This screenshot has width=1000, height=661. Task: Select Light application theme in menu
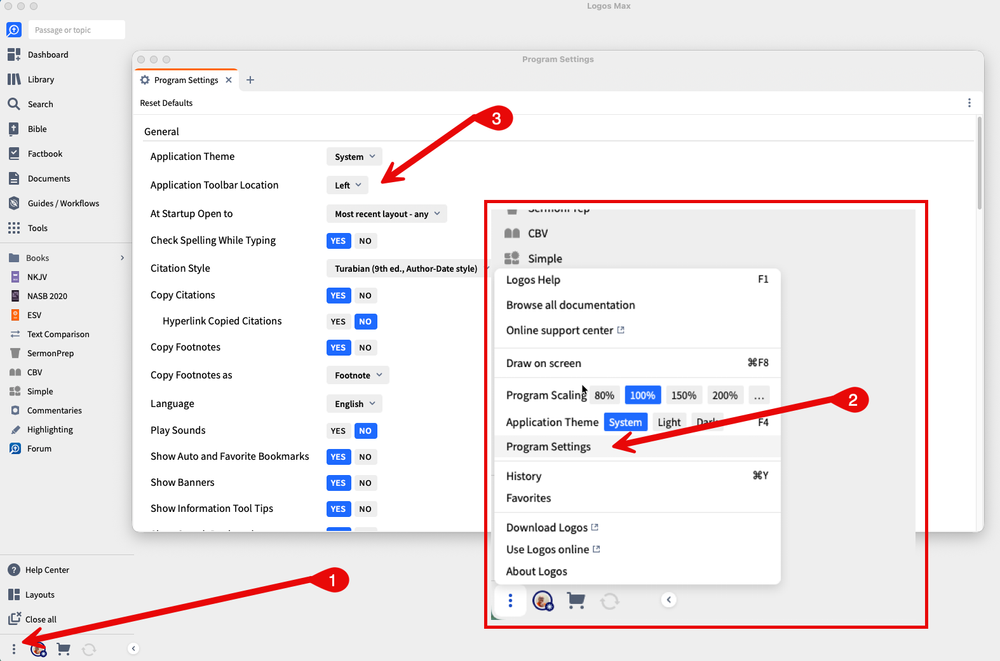coord(669,422)
